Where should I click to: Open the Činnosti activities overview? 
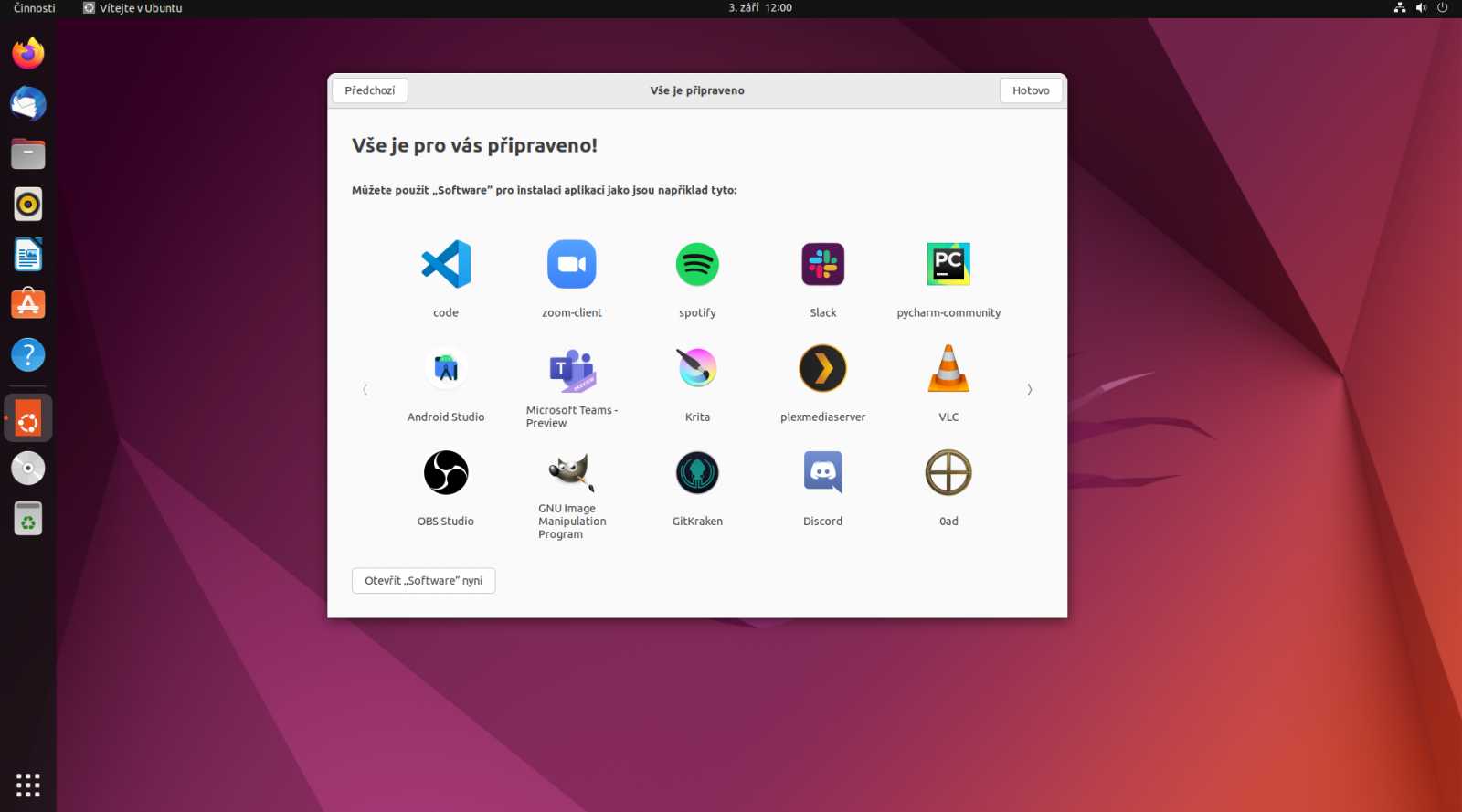(35, 8)
